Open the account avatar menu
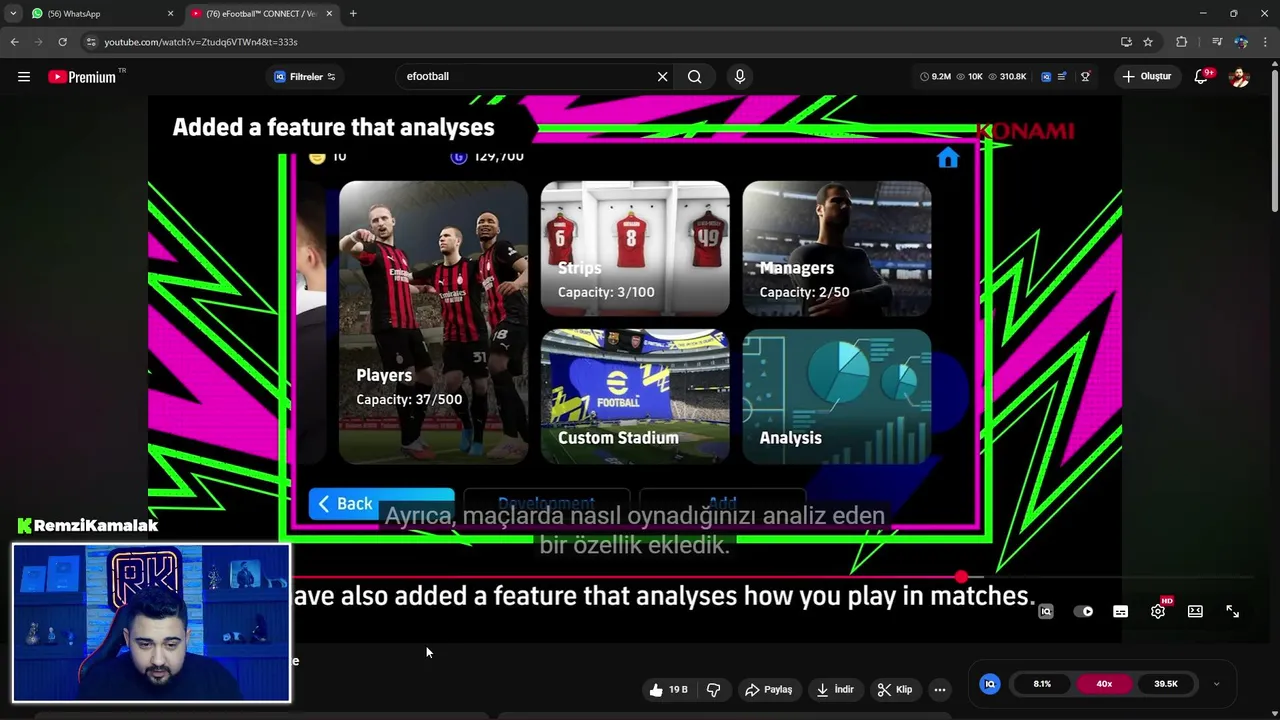Image resolution: width=1280 pixels, height=720 pixels. tap(1239, 77)
